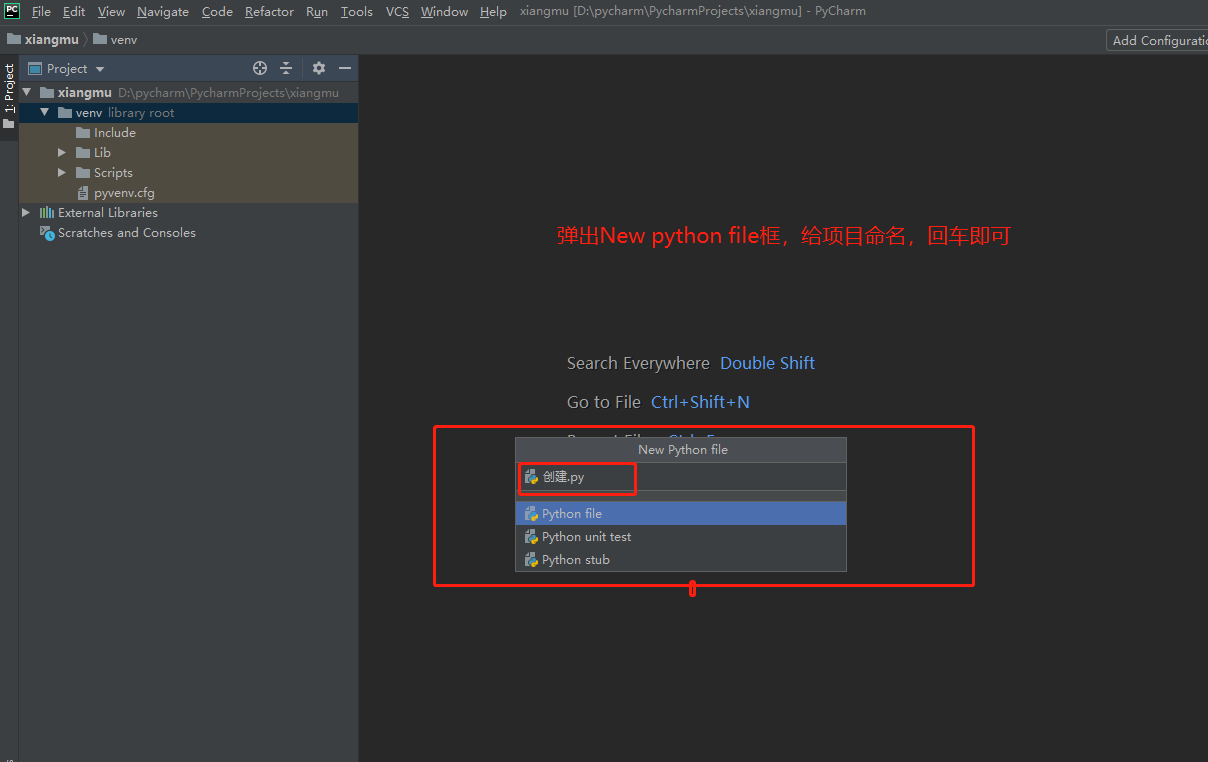Open the Edit menu
This screenshot has width=1208, height=762.
(74, 12)
